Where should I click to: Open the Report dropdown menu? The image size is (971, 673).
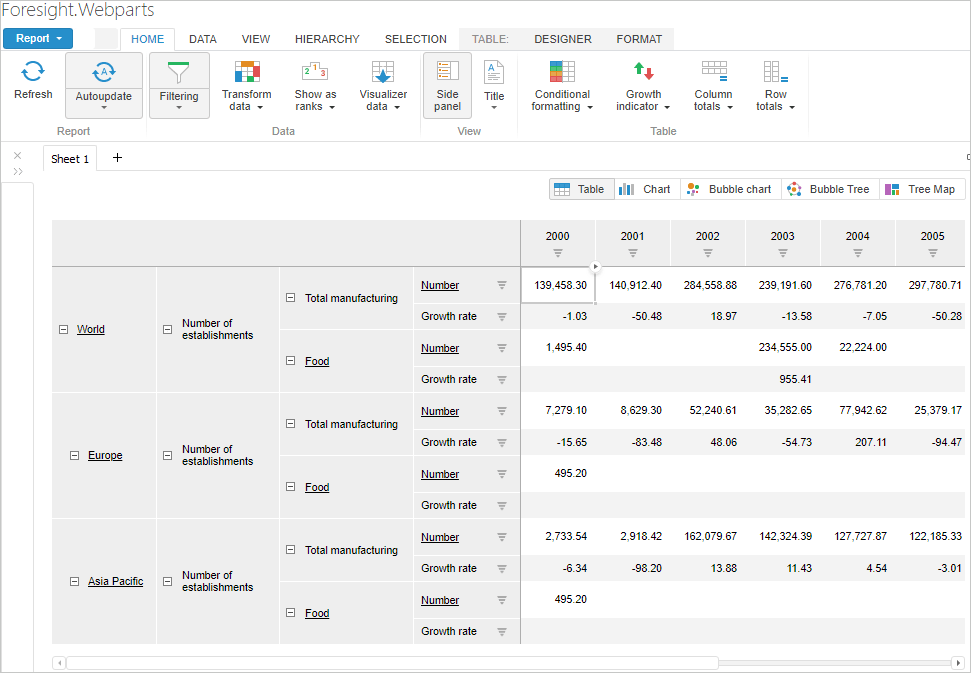click(38, 39)
